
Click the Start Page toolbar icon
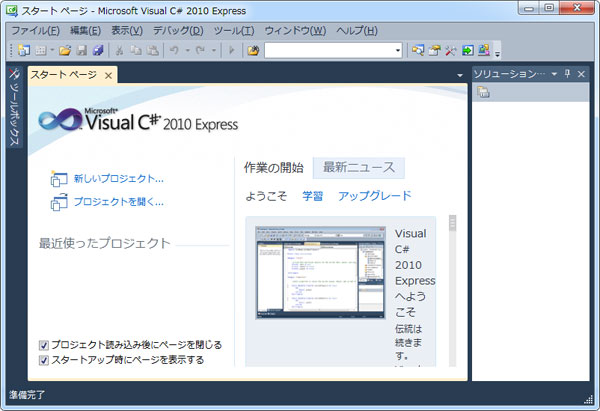(x=468, y=50)
